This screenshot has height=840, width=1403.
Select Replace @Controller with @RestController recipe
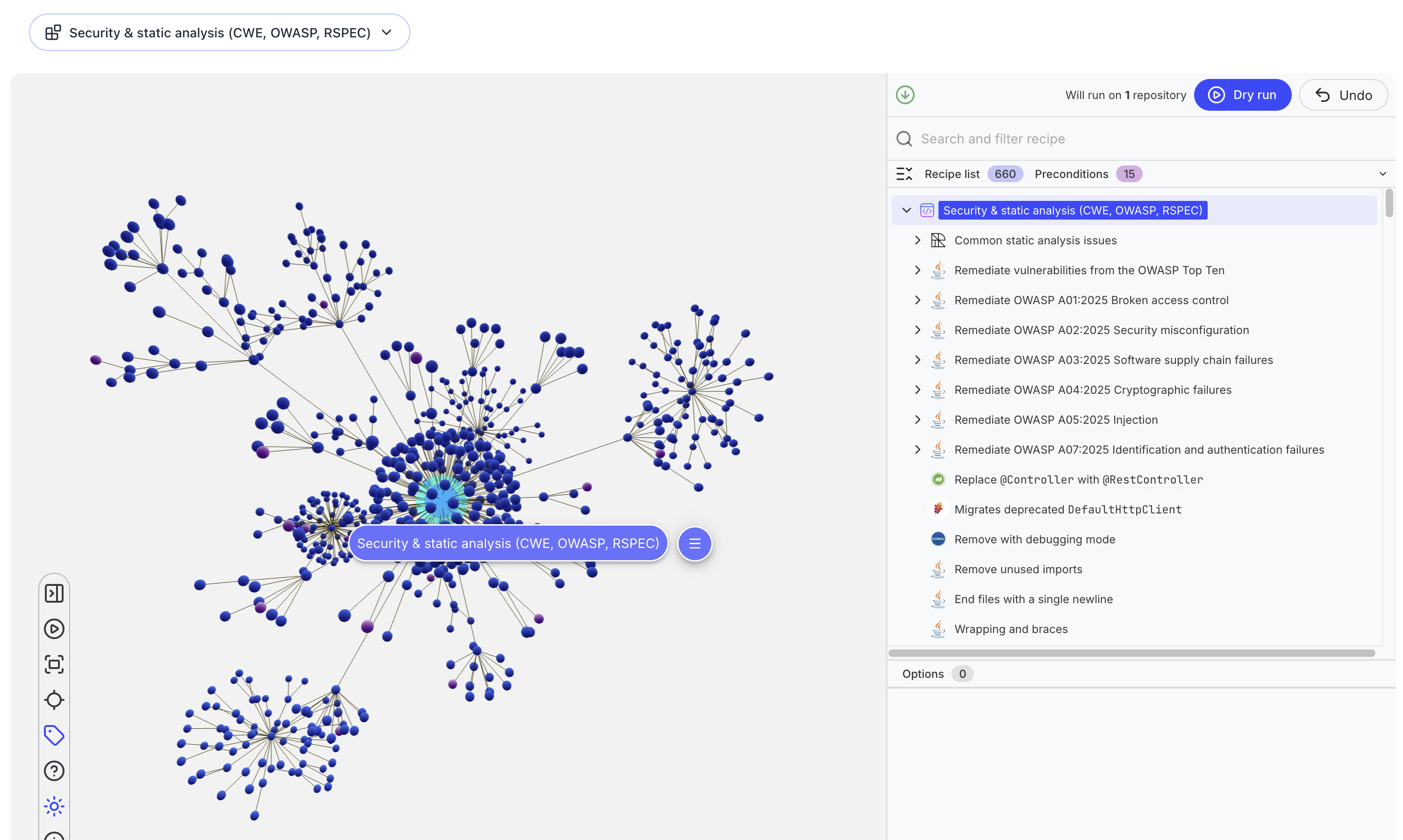(x=1078, y=480)
